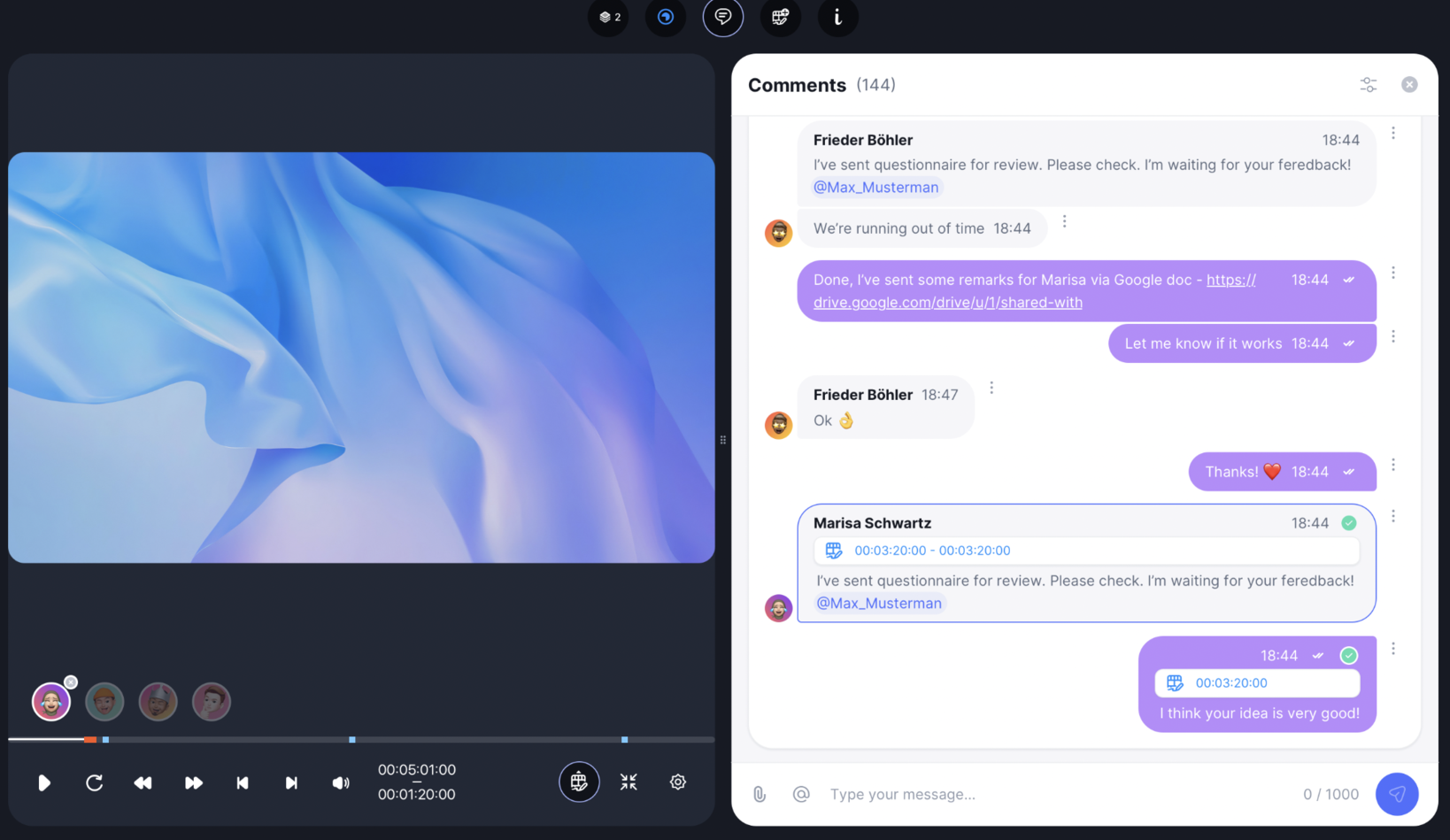
Task: Skip to the next clip
Action: (291, 782)
